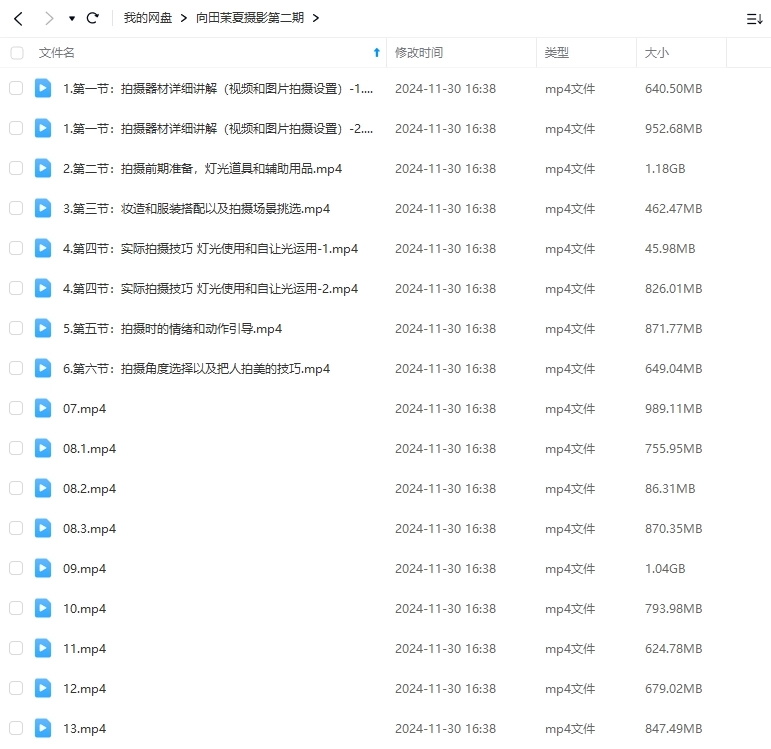
Task: Tick checkbox for 2.第二节 video
Action: (16, 168)
